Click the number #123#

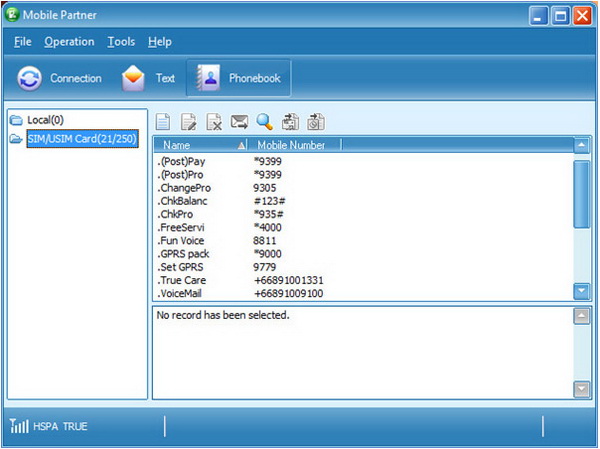click(270, 201)
